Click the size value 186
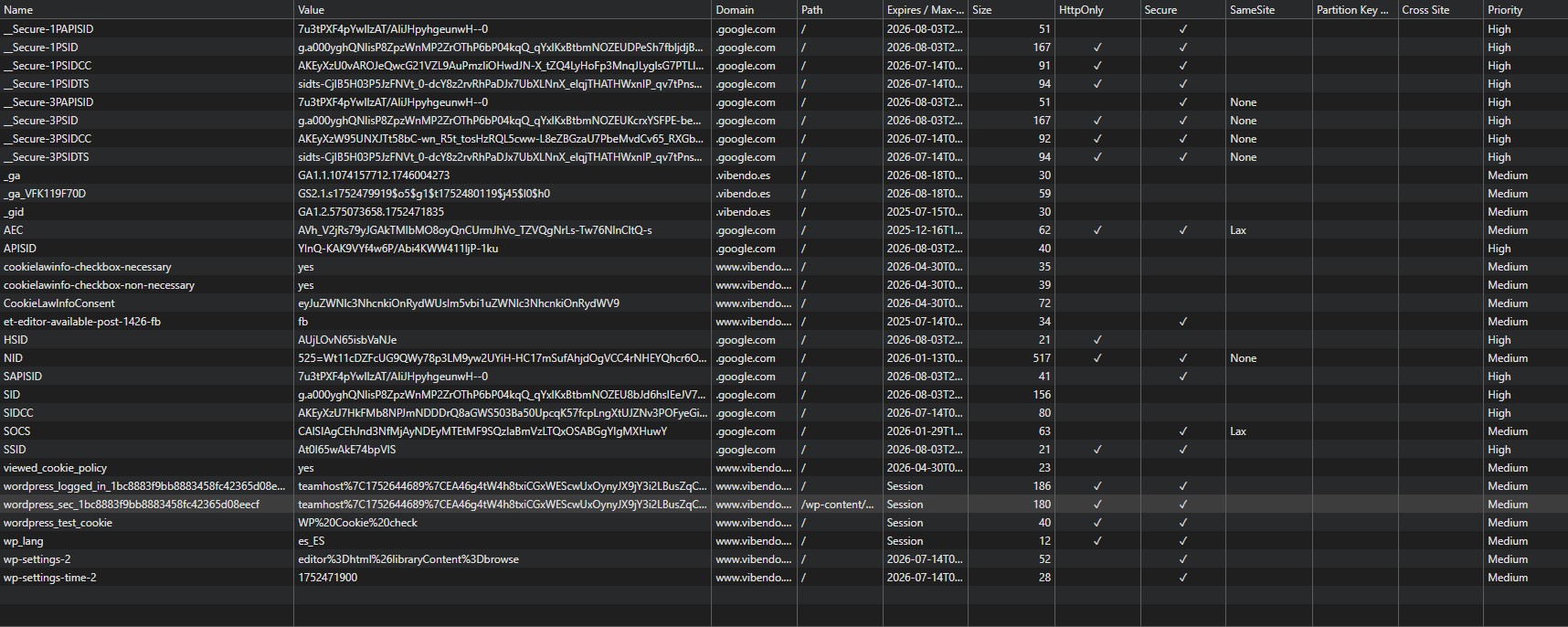 coord(1042,486)
